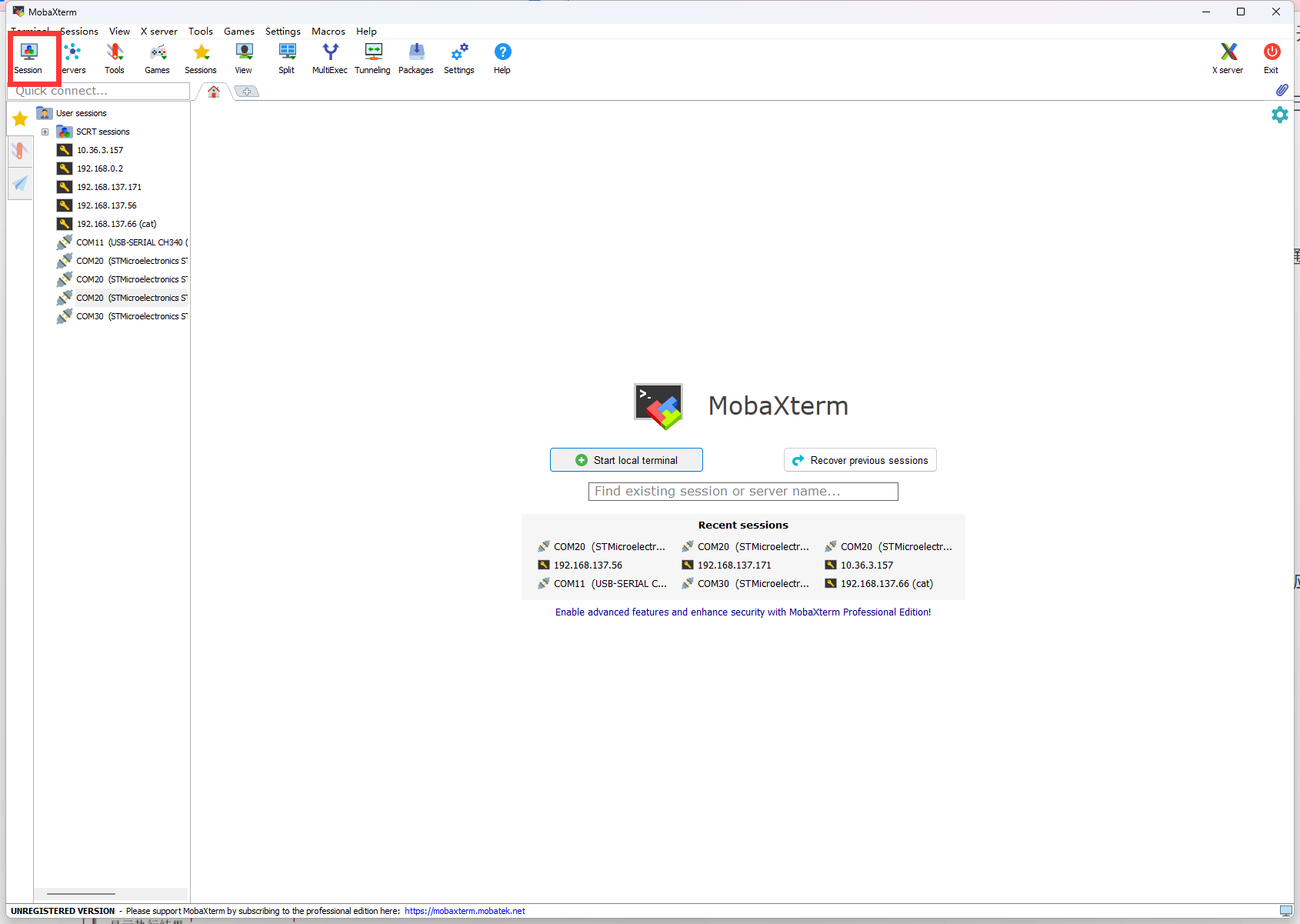This screenshot has height=924, width=1300.
Task: Open recent session COM30 STMicroelectr
Action: (745, 584)
